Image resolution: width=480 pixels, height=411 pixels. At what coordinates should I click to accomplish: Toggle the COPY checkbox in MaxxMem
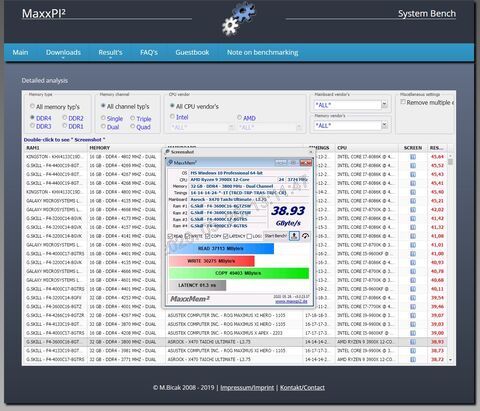coord(207,236)
